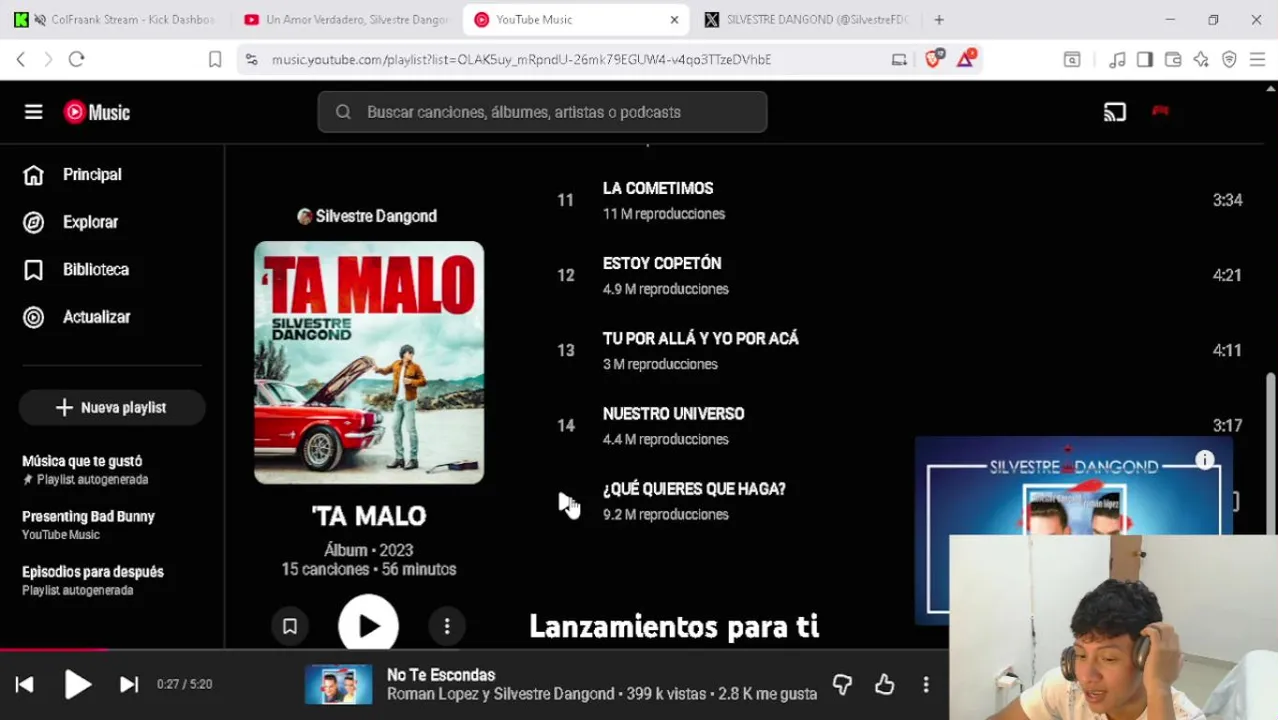
Task: Open the Brave VPN shield icon
Action: 1229,60
